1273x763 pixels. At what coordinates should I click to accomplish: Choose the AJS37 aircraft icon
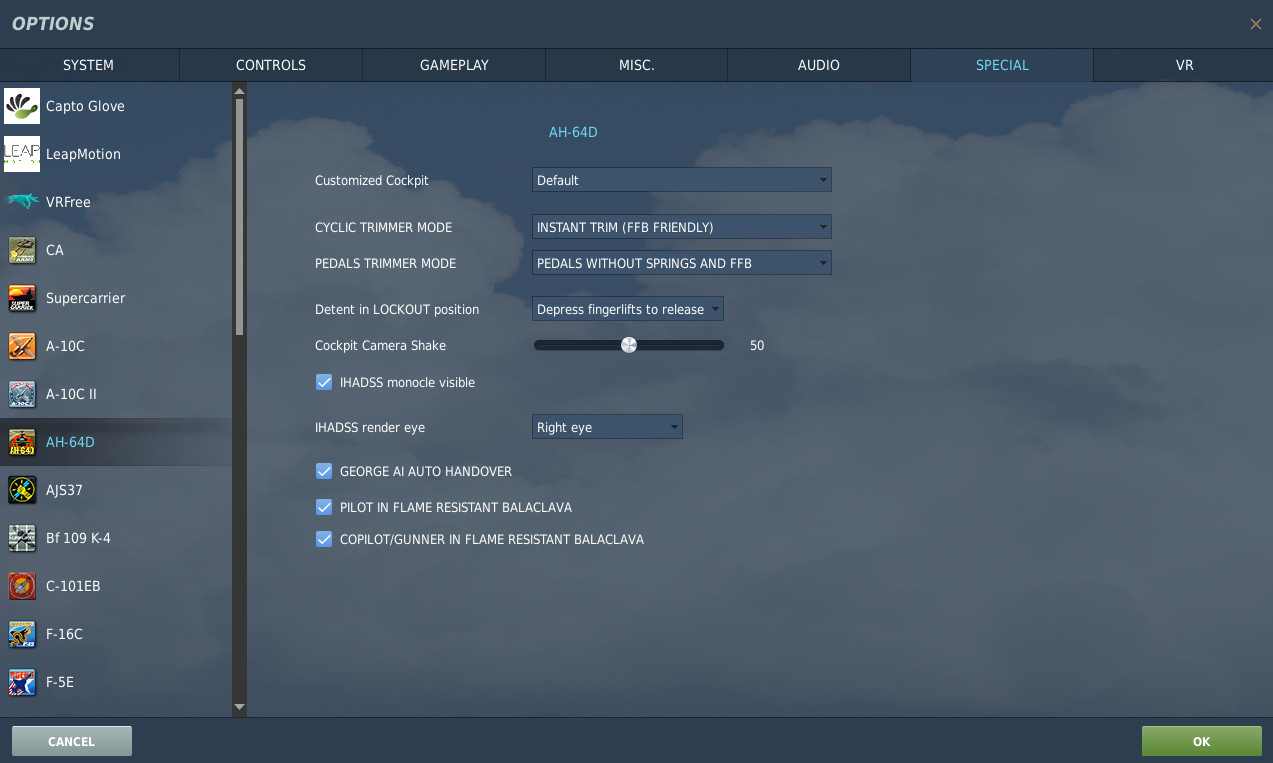(22, 490)
